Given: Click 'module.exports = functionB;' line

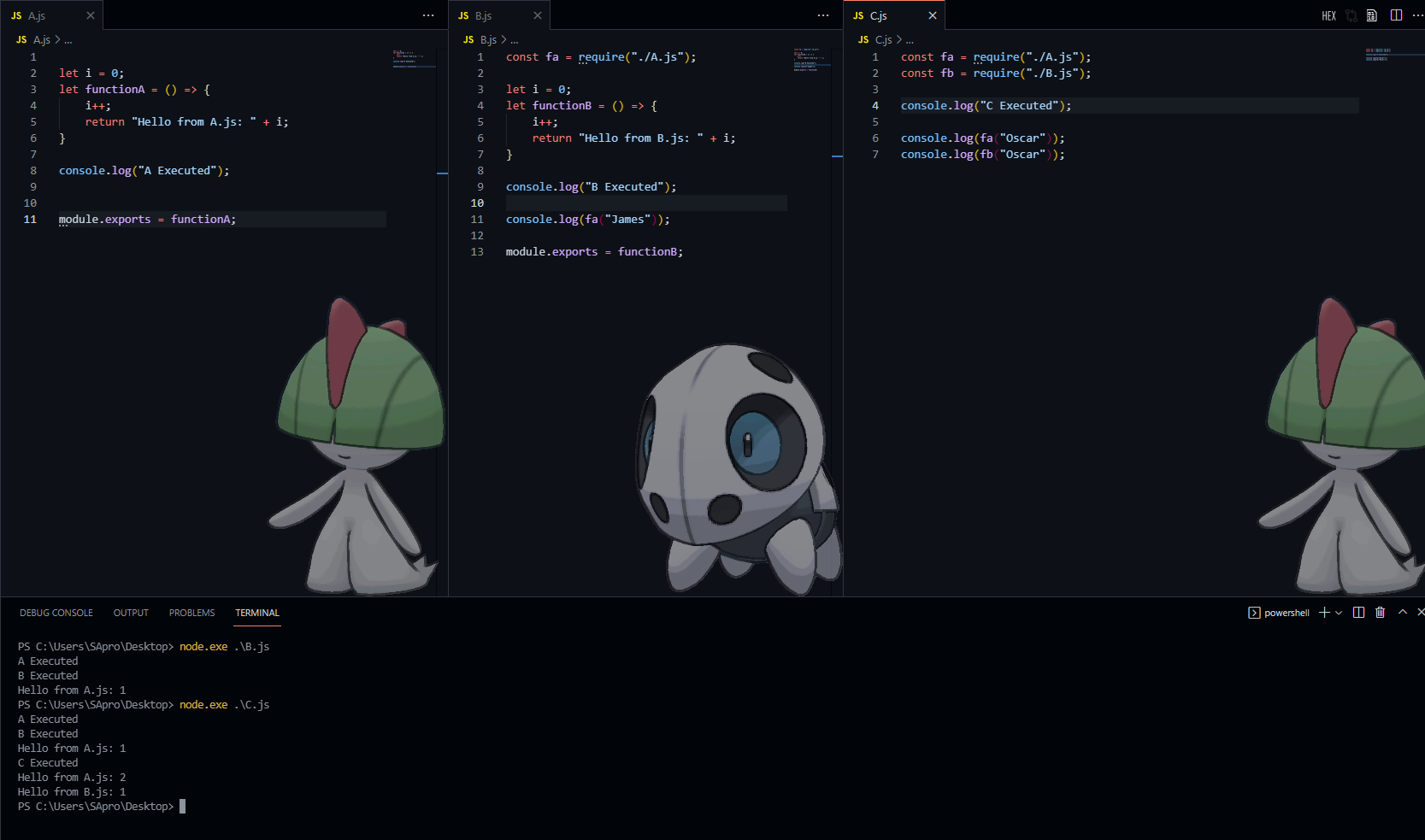Looking at the screenshot, I should click(x=594, y=252).
